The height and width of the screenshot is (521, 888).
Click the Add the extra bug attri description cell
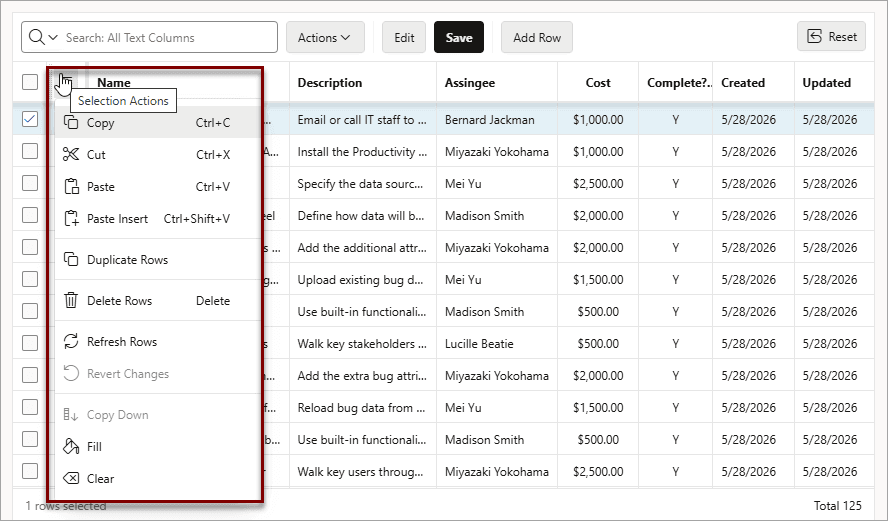(362, 375)
